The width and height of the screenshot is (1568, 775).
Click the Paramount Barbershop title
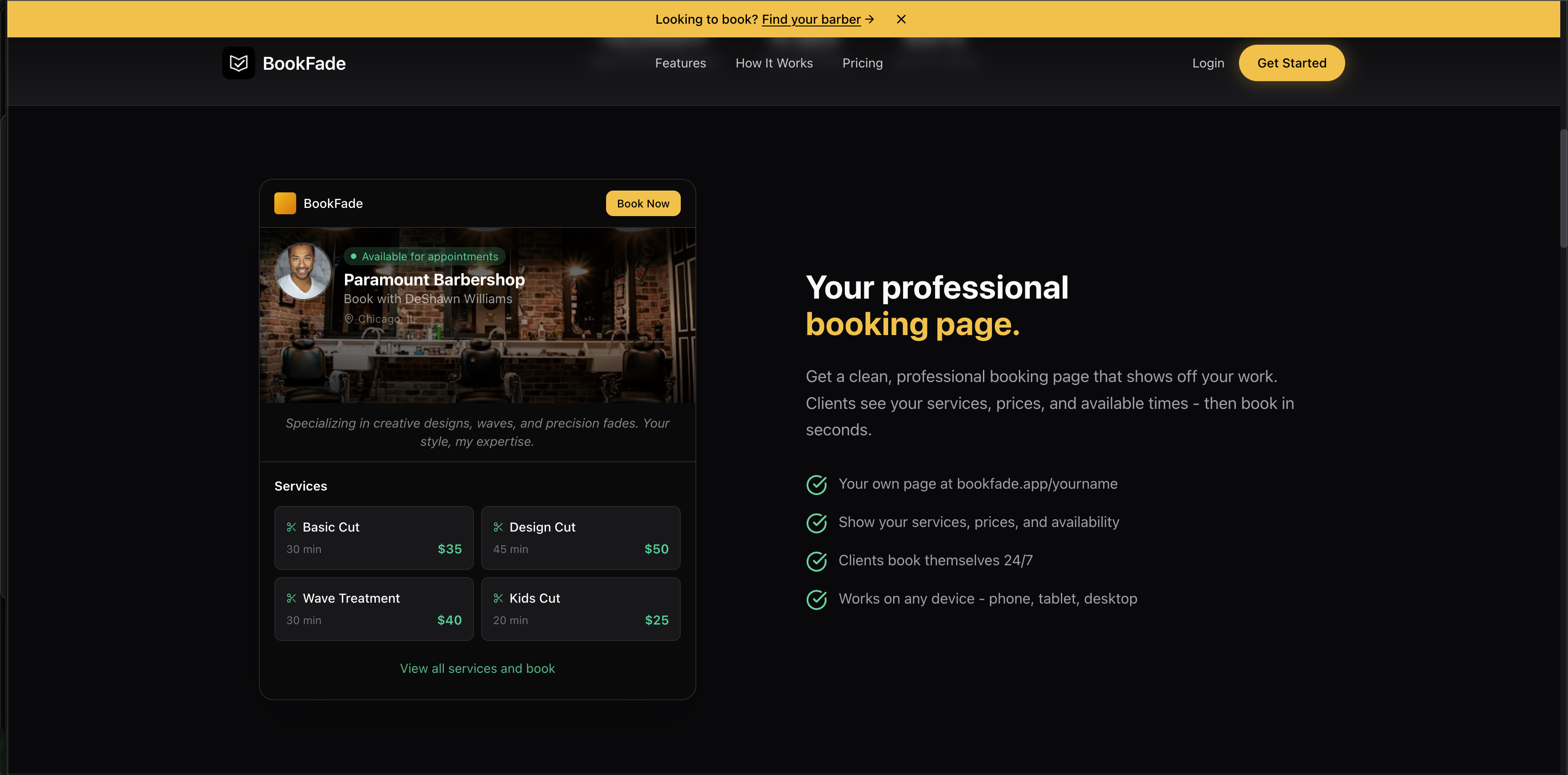pos(434,279)
